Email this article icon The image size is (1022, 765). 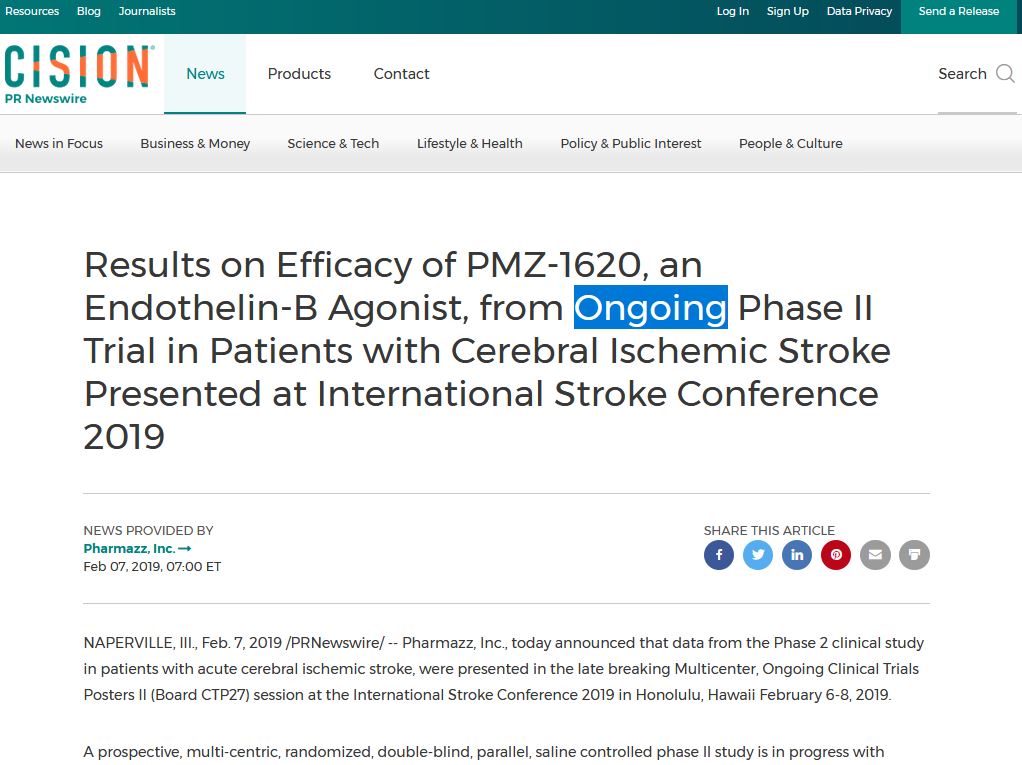(875, 555)
